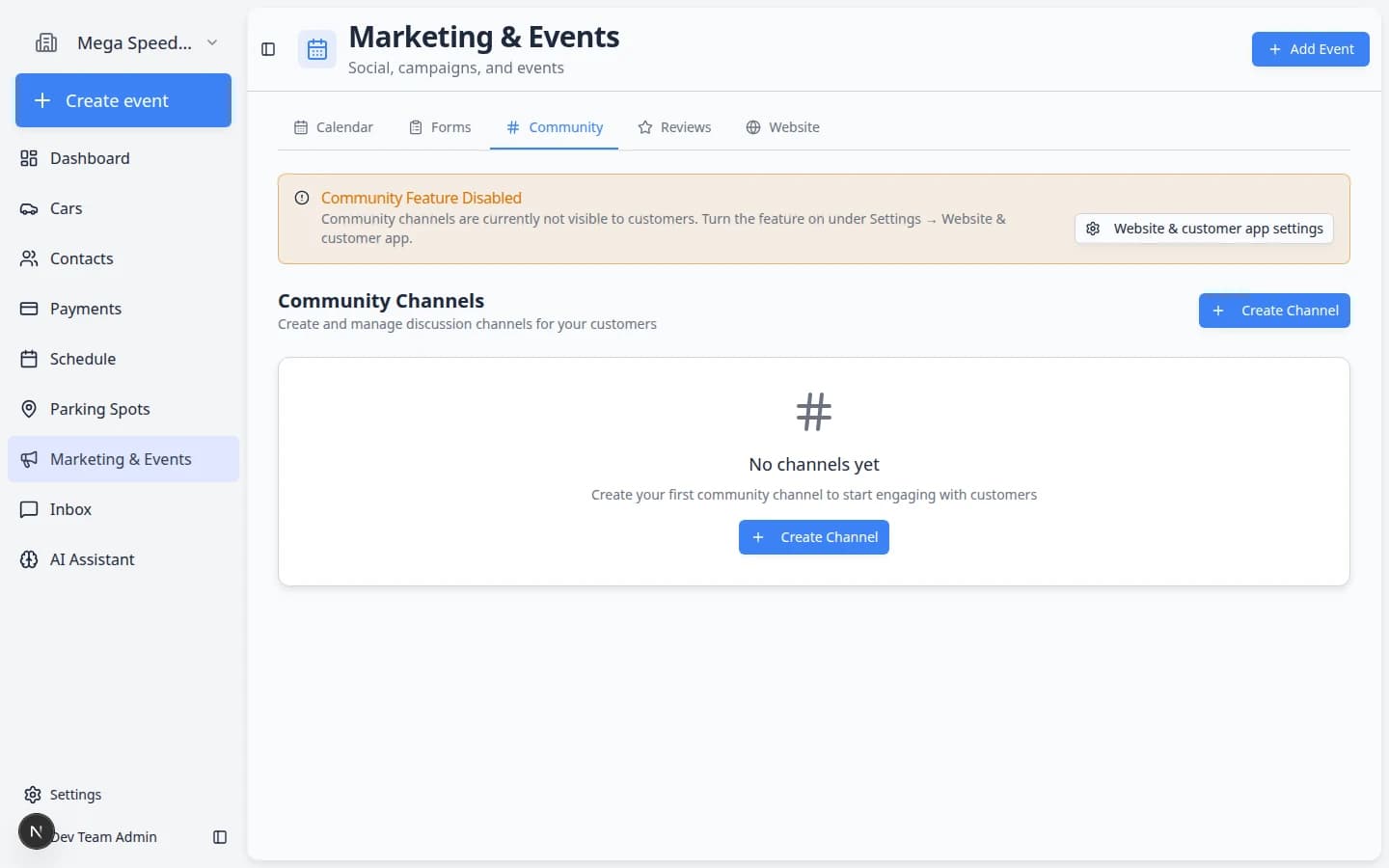Screen dimensions: 1389x868
Task: Click the warning icon in disabled banner
Action: (x=302, y=198)
